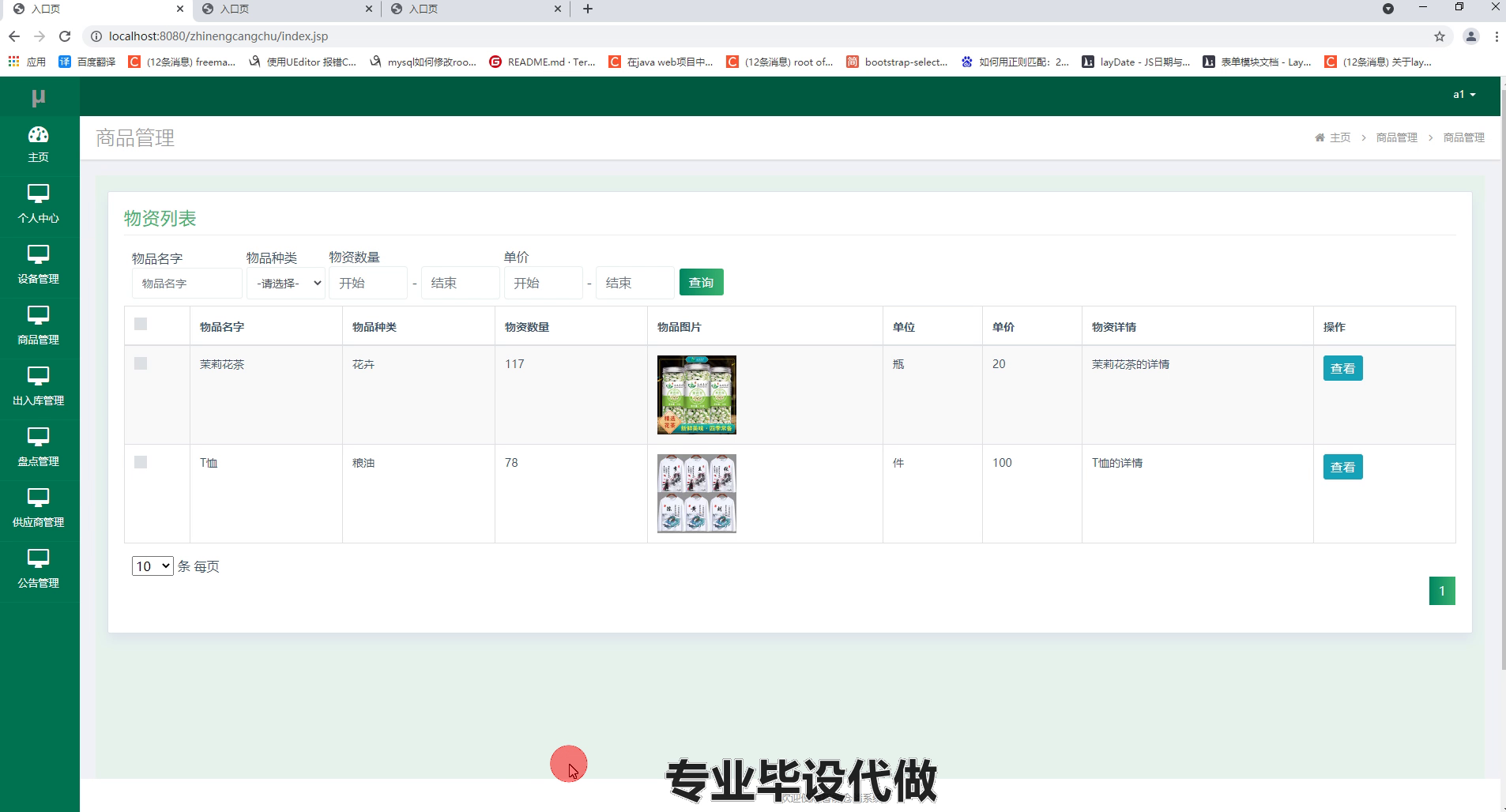Open 供应商管理 in the sidebar

(x=39, y=509)
